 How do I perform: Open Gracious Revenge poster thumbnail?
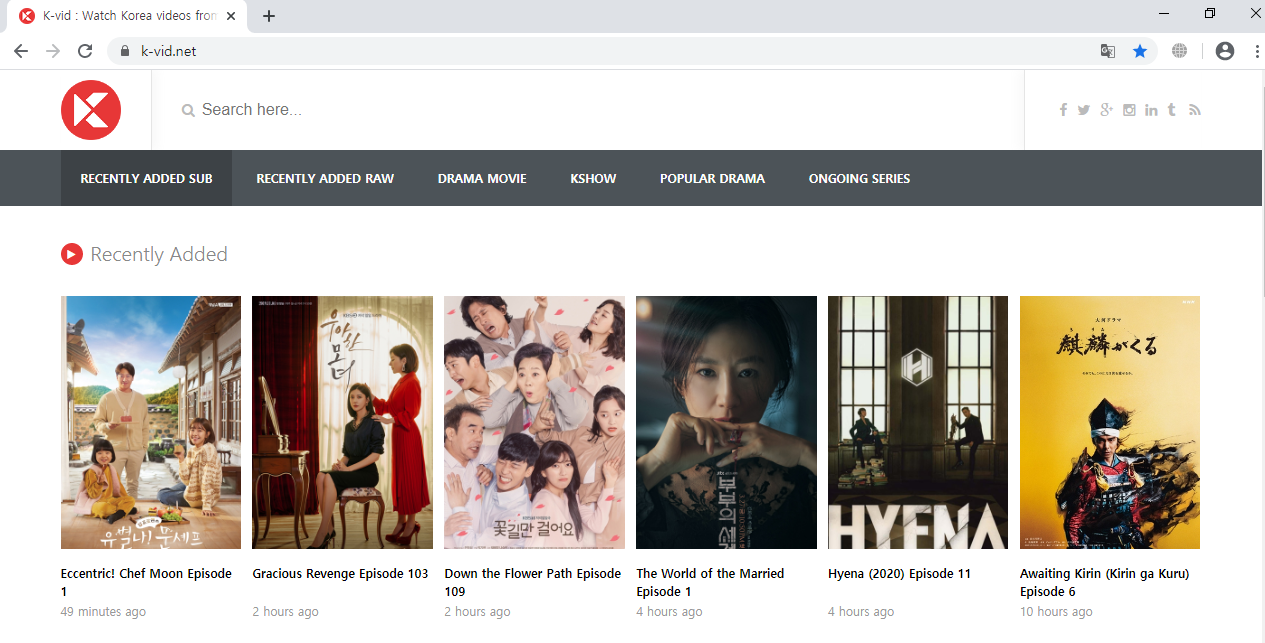pyautogui.click(x=342, y=422)
